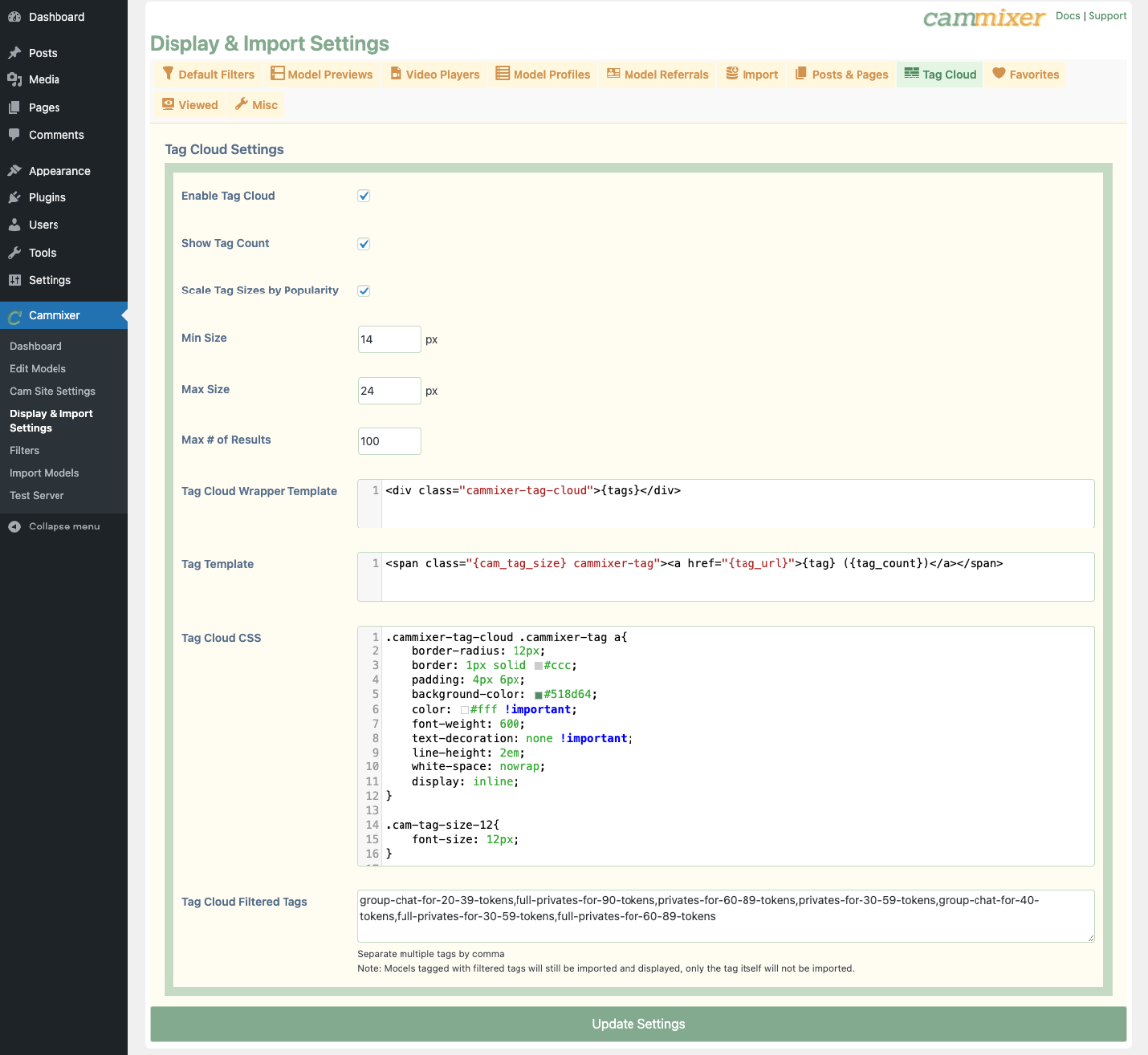Toggle the Enable Tag Cloud checkbox
The height and width of the screenshot is (1055, 1148).
(363, 196)
